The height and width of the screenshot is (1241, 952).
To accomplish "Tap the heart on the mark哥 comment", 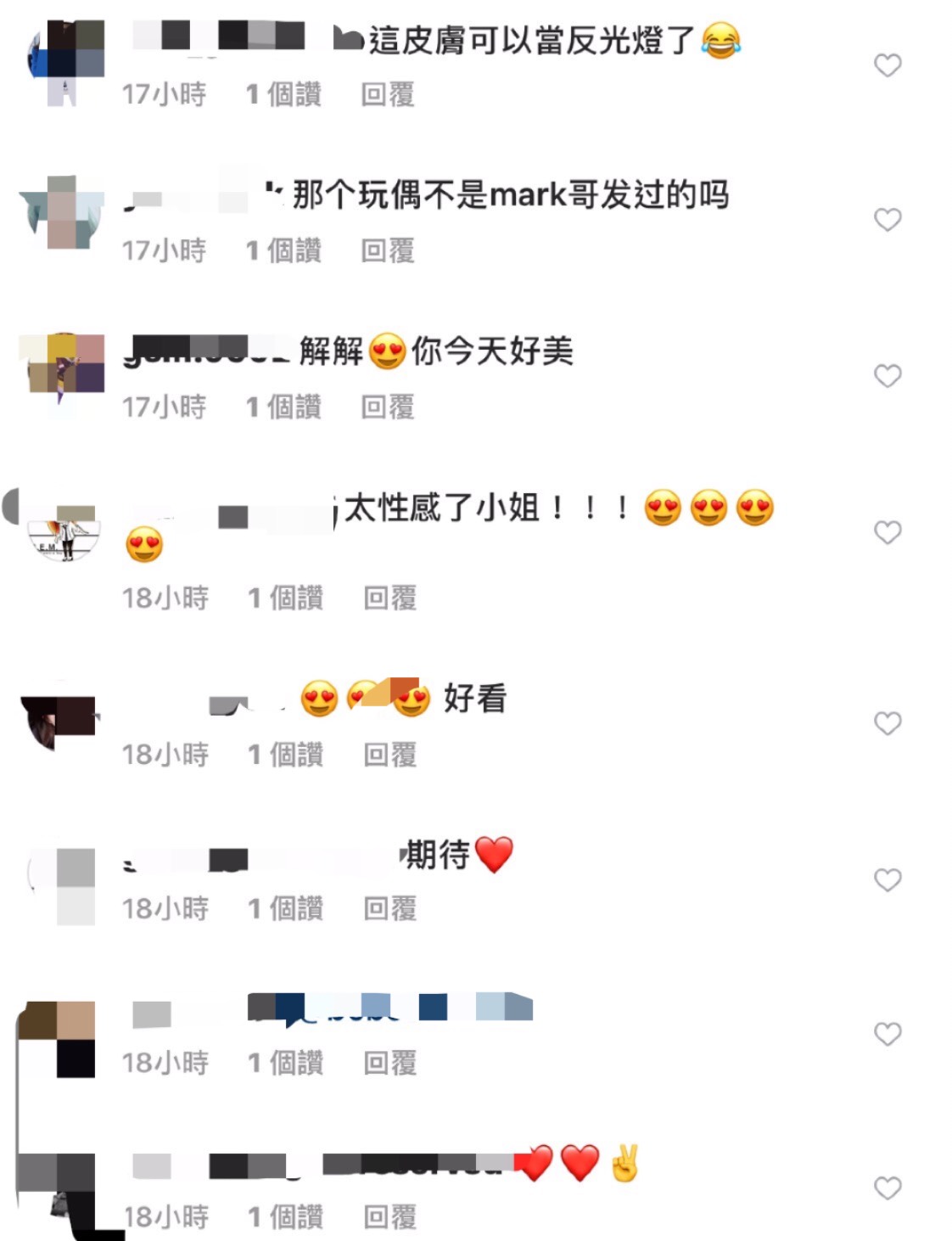I will (888, 220).
